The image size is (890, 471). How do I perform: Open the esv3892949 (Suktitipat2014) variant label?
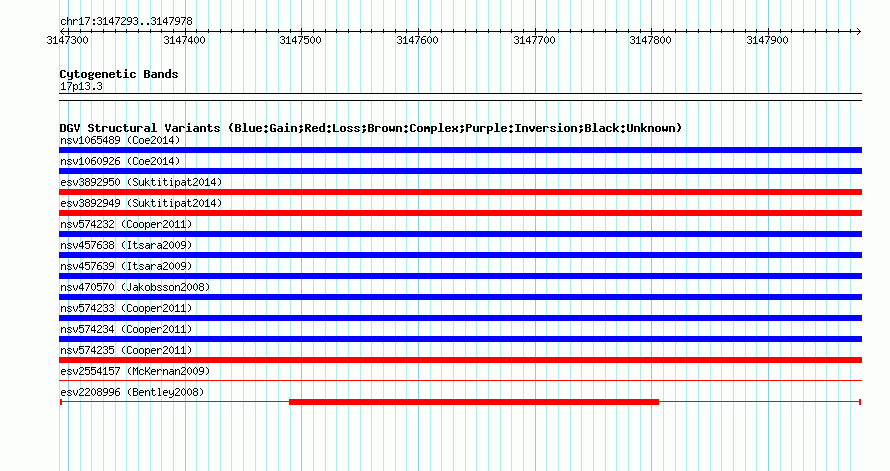tap(141, 203)
